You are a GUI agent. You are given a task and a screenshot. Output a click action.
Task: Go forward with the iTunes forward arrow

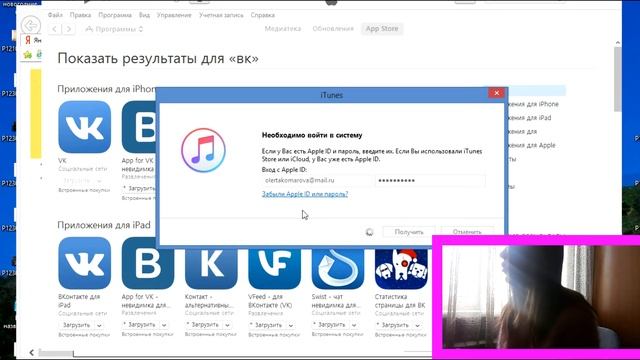(x=69, y=29)
